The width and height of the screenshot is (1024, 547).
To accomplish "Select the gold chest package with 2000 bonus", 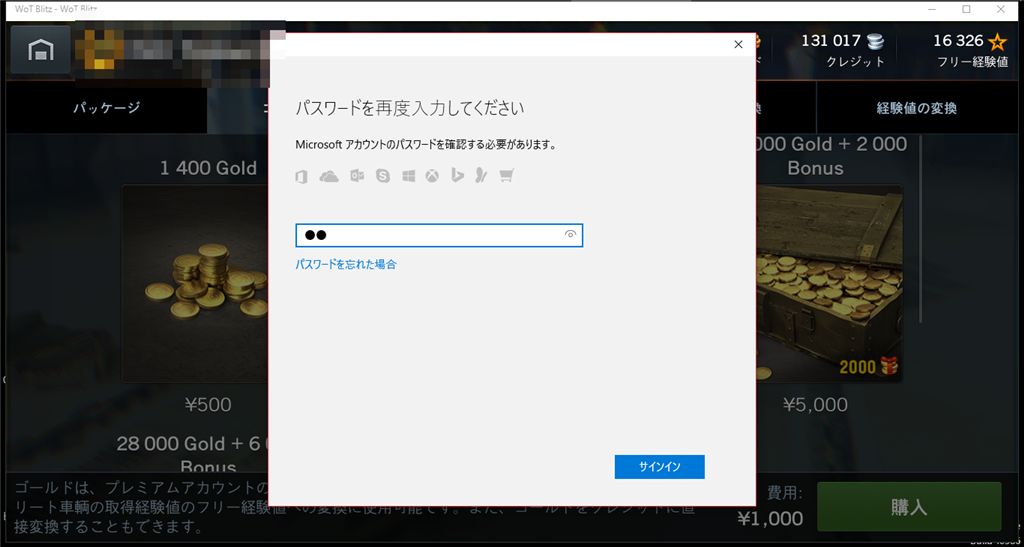I will pyautogui.click(x=829, y=283).
